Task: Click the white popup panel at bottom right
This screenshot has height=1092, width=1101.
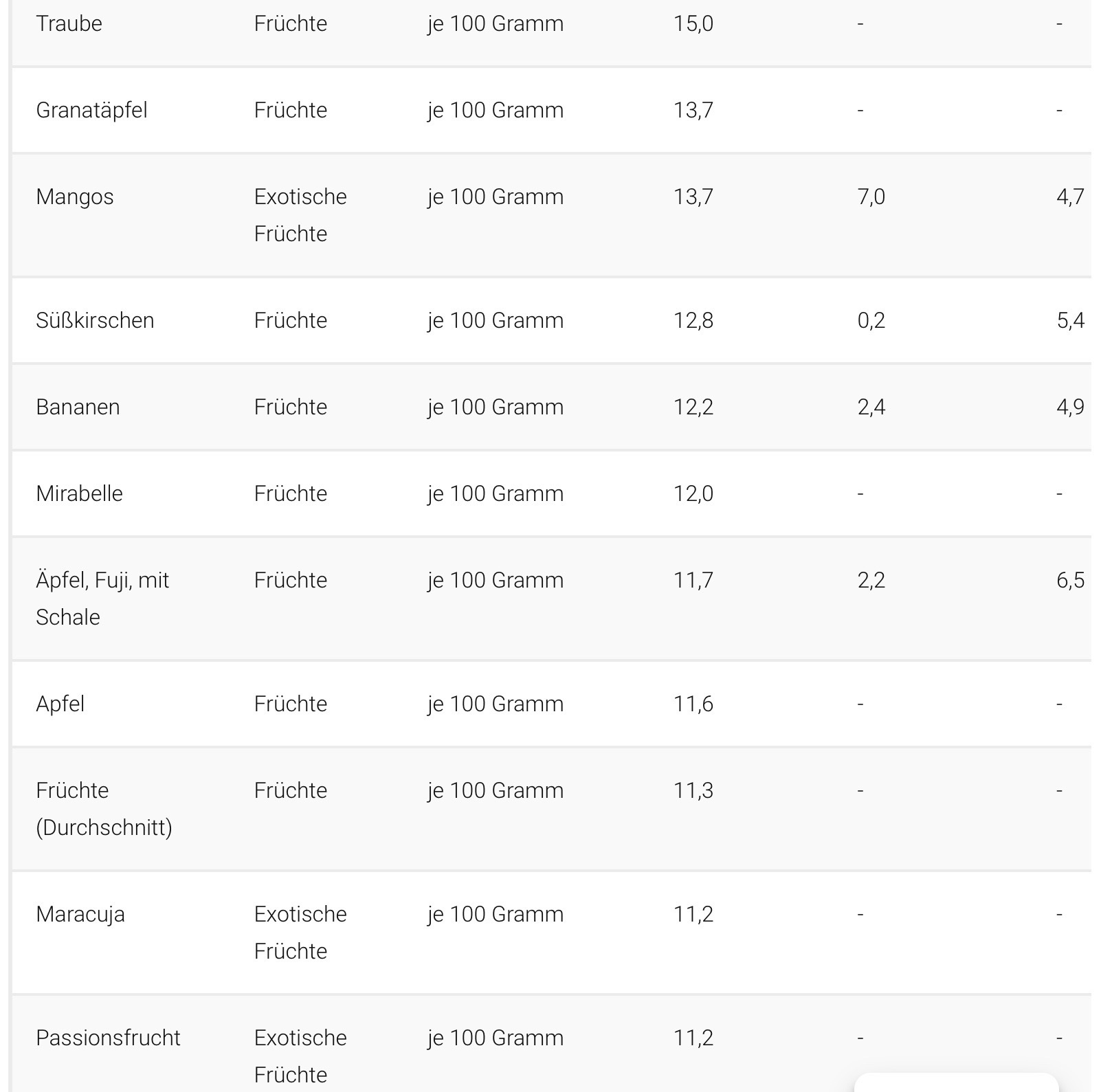Action: (956, 1082)
